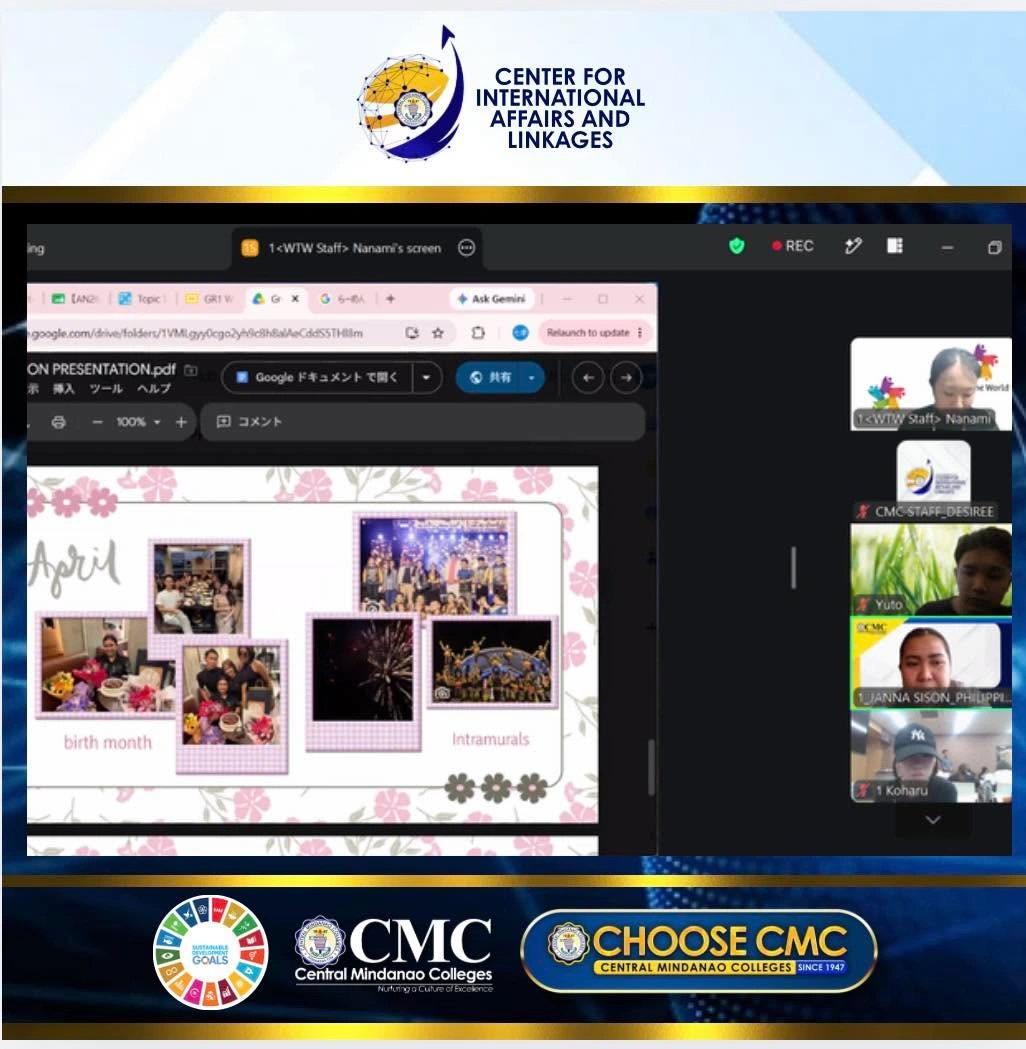The image size is (1026, 1049).
Task: Open the ツール (Tools) menu
Action: coord(106,389)
